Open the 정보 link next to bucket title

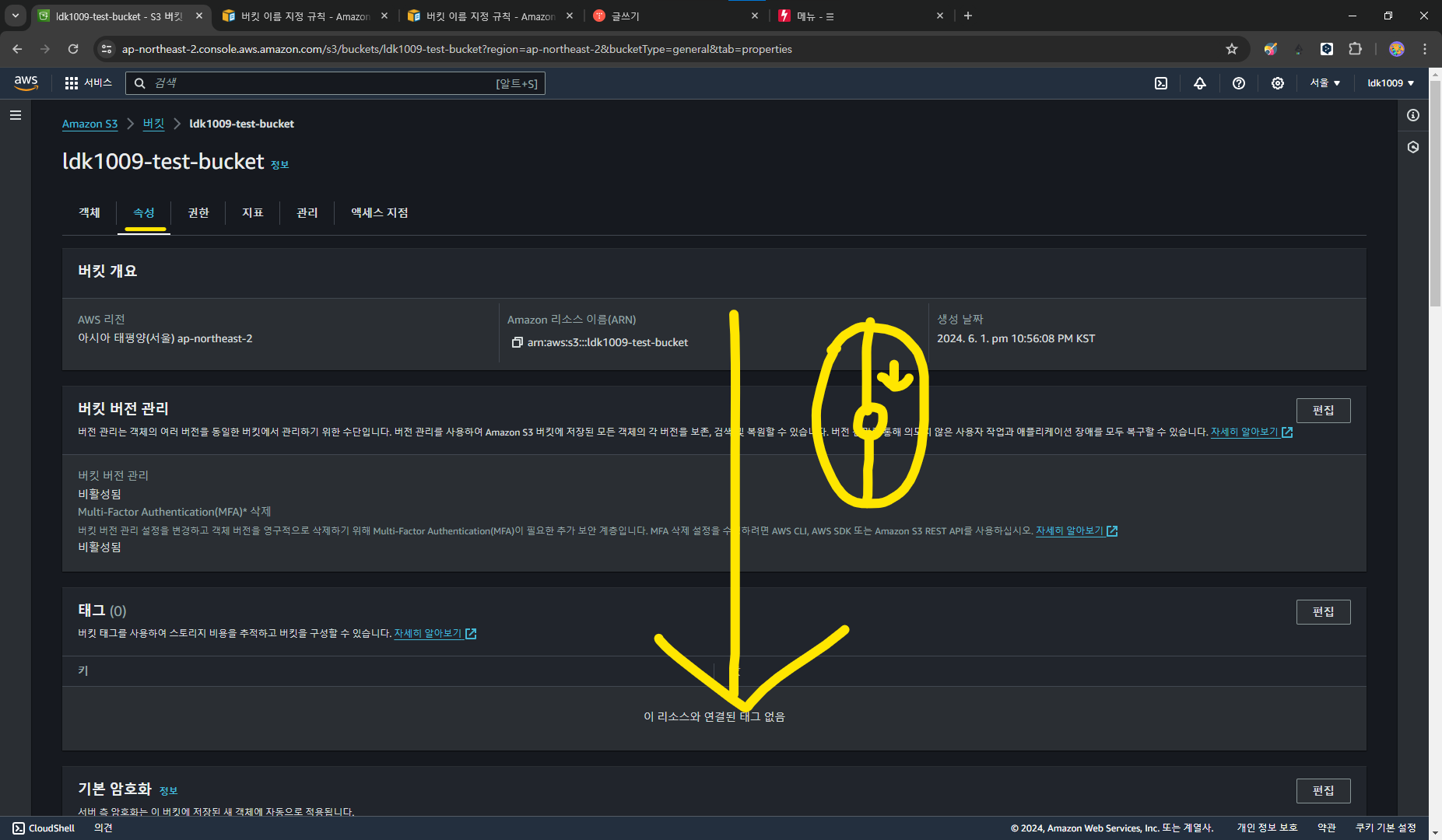pos(279,165)
